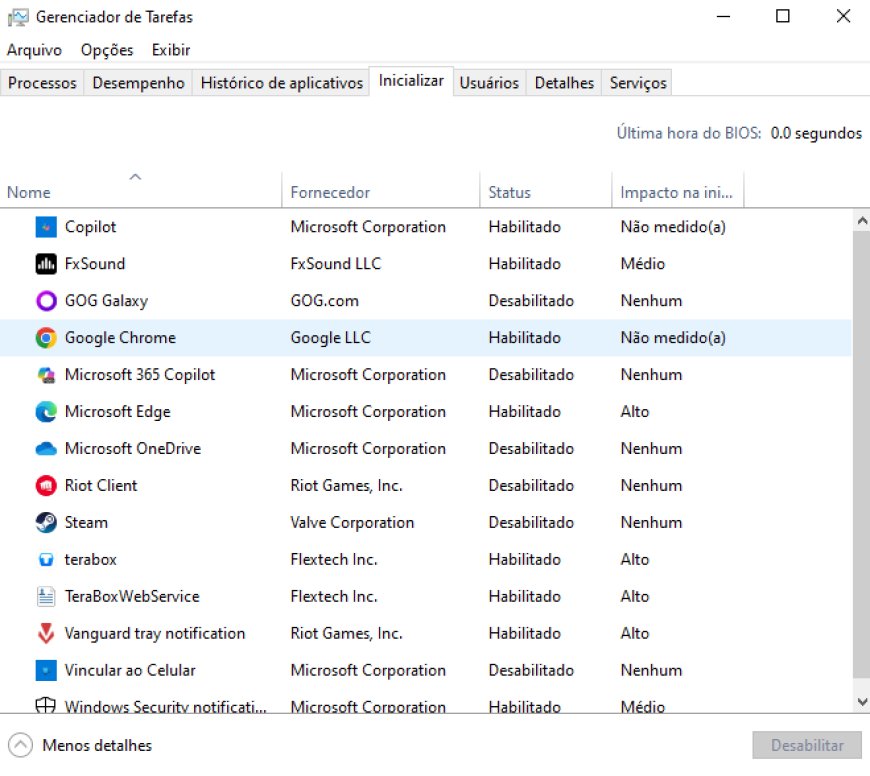This screenshot has width=870, height=776.
Task: Click Médio impact in FxSound row
Action: click(x=643, y=264)
